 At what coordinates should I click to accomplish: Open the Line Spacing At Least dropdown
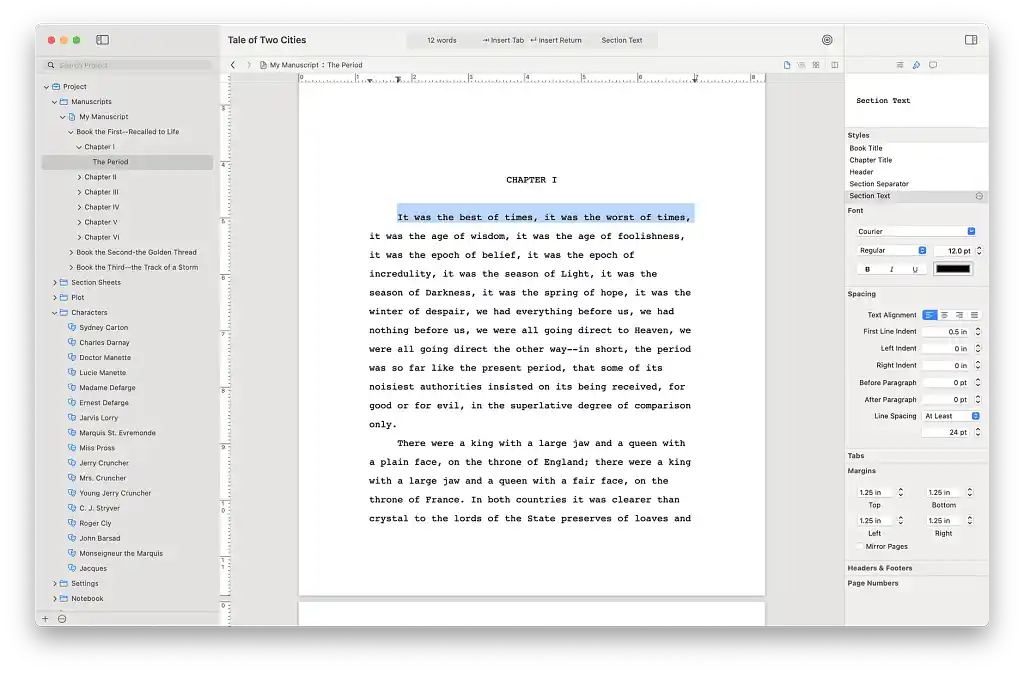click(x=951, y=416)
